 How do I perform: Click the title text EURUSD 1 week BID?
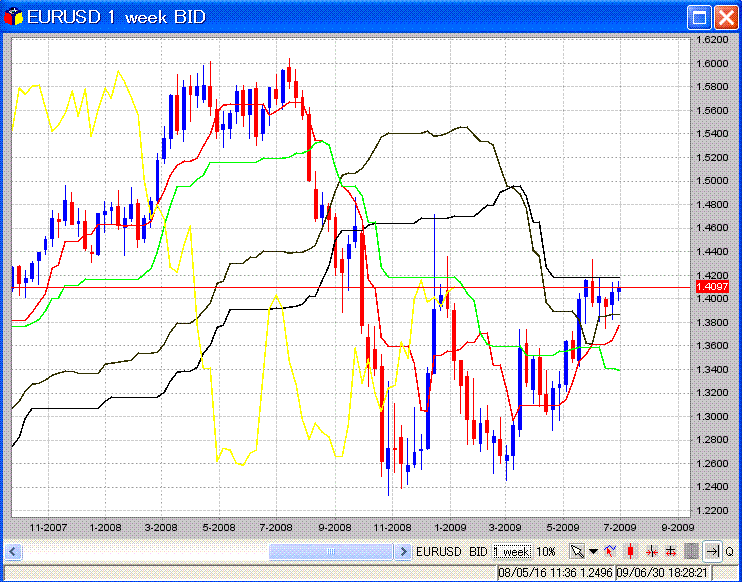pyautogui.click(x=116, y=18)
